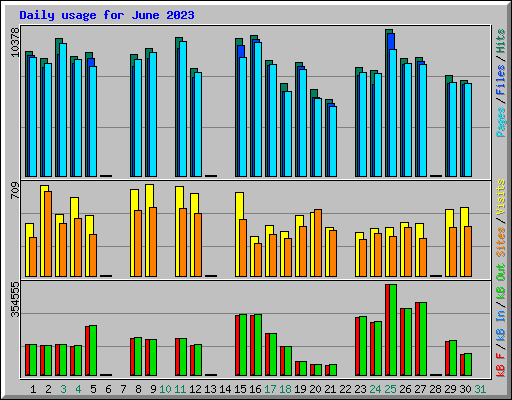This screenshot has width=512, height=400.
Task: Click the Sites legend label
Action: [x=501, y=242]
